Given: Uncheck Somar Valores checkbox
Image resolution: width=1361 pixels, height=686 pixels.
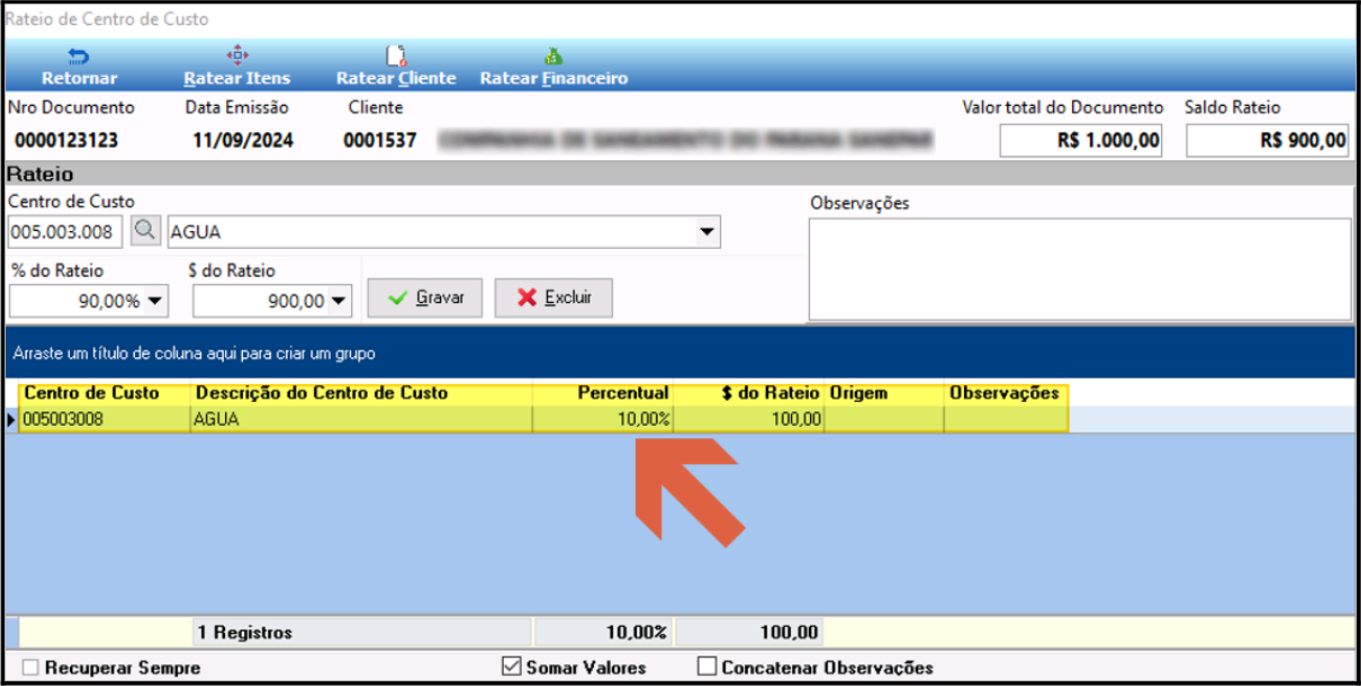Looking at the screenshot, I should [x=510, y=666].
